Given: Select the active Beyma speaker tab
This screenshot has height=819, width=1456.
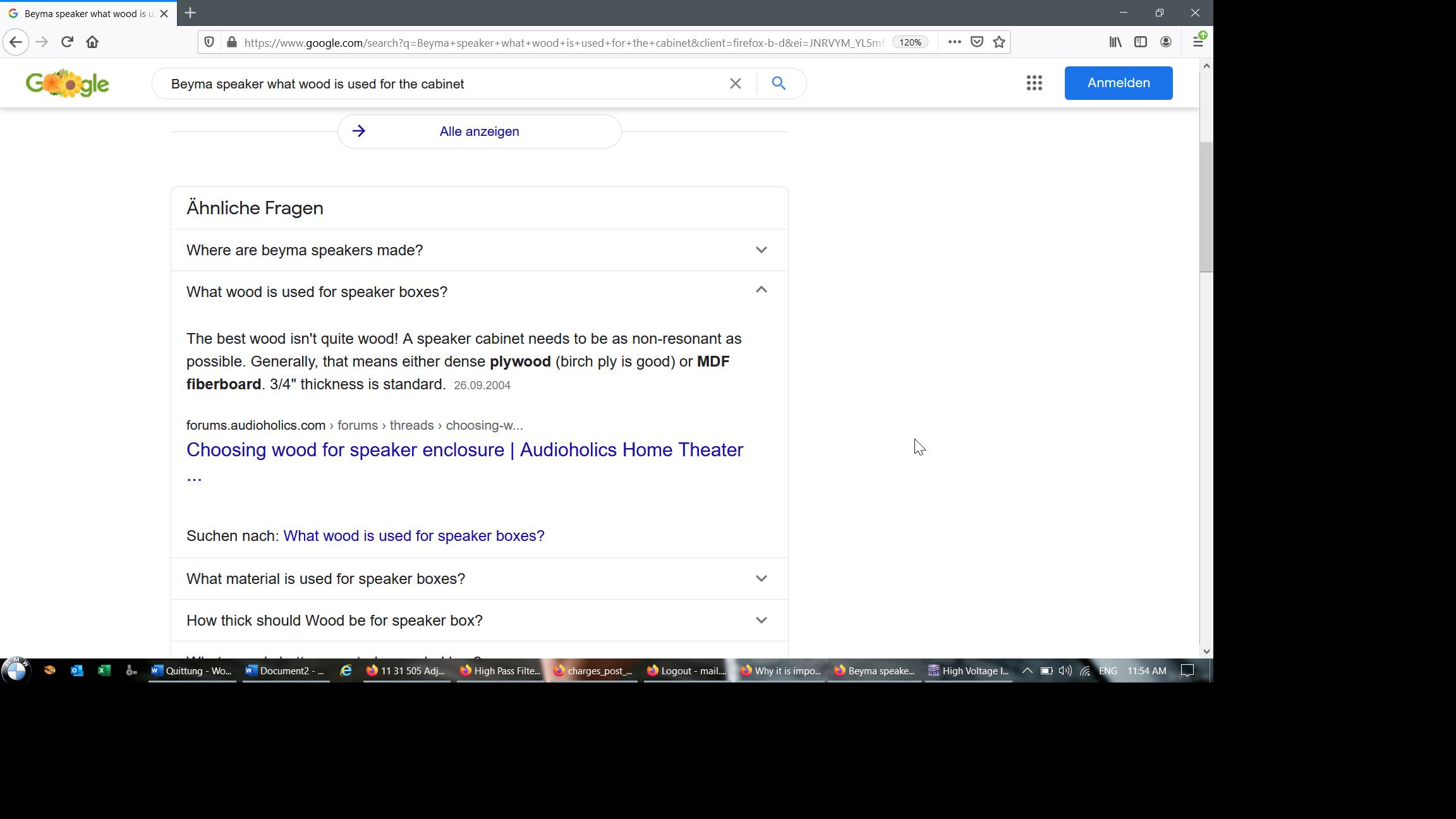Looking at the screenshot, I should [88, 13].
